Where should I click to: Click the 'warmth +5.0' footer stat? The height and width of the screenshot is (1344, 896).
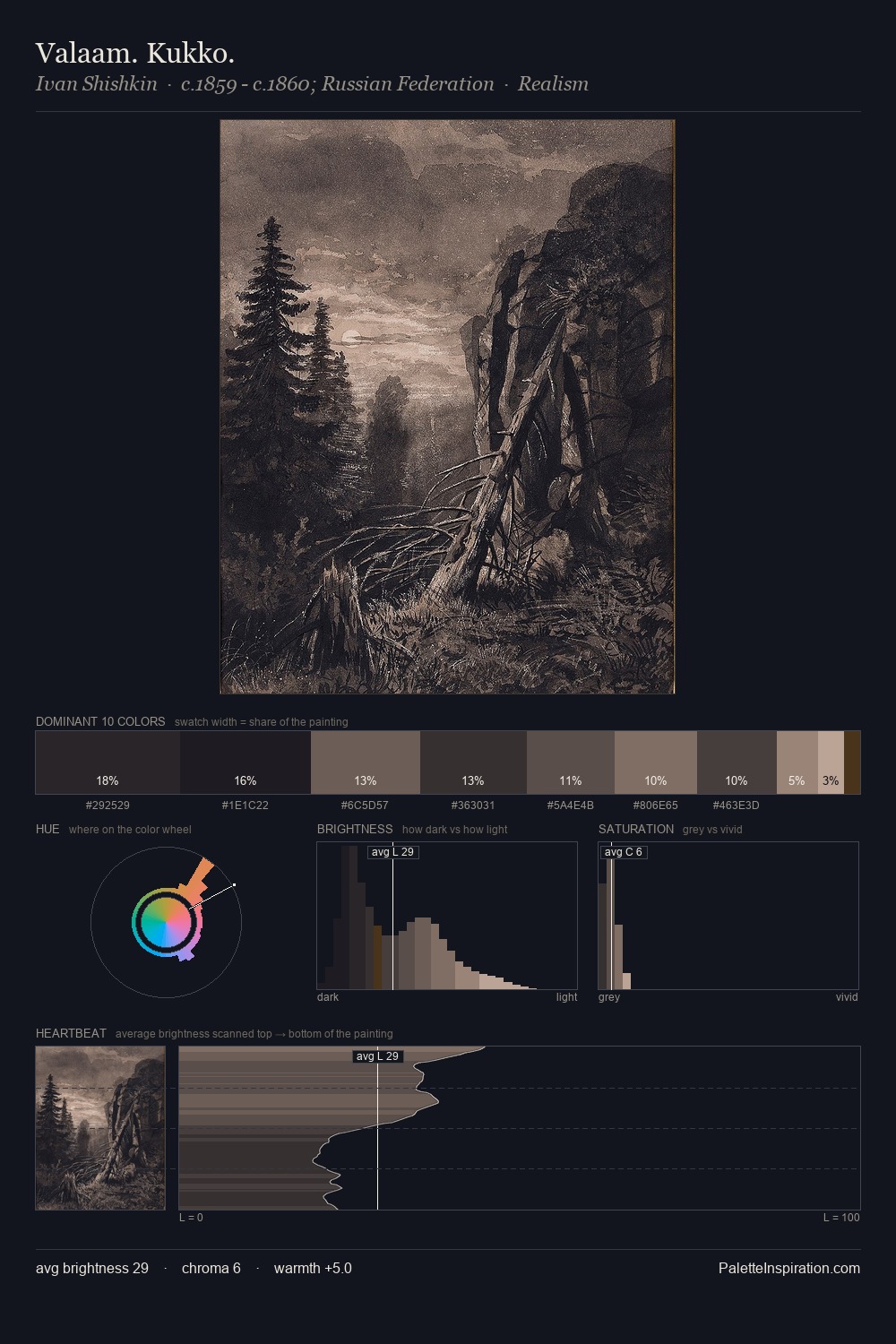pyautogui.click(x=313, y=1268)
